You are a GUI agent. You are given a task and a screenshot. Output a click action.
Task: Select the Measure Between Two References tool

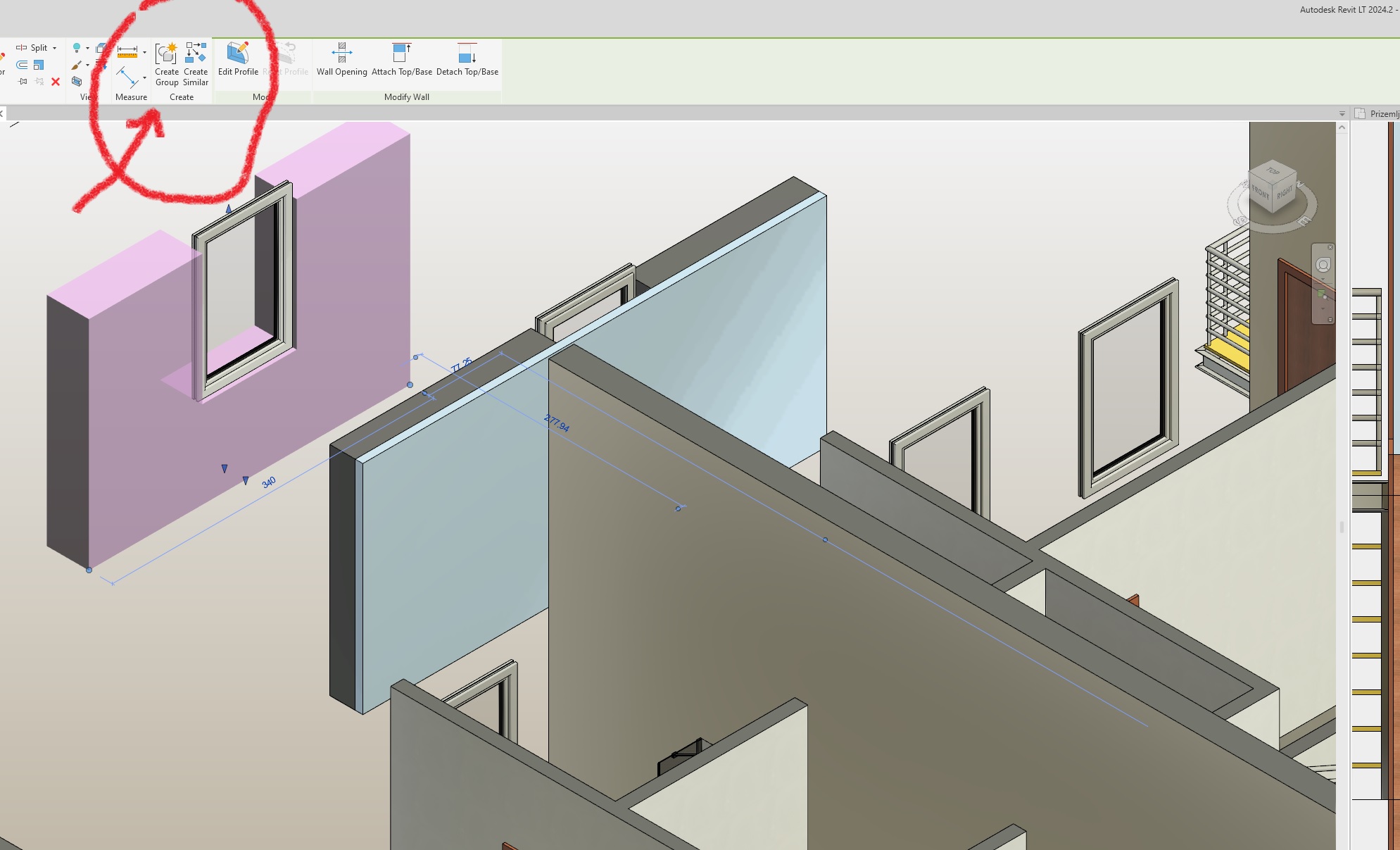[128, 77]
